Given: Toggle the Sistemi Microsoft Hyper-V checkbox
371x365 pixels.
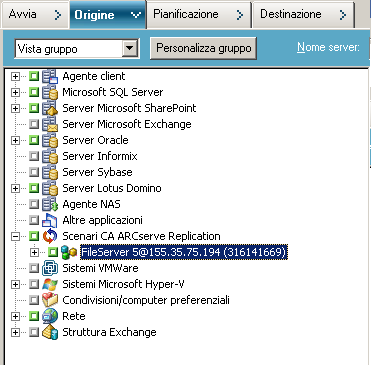Looking at the screenshot, I should pos(34,284).
